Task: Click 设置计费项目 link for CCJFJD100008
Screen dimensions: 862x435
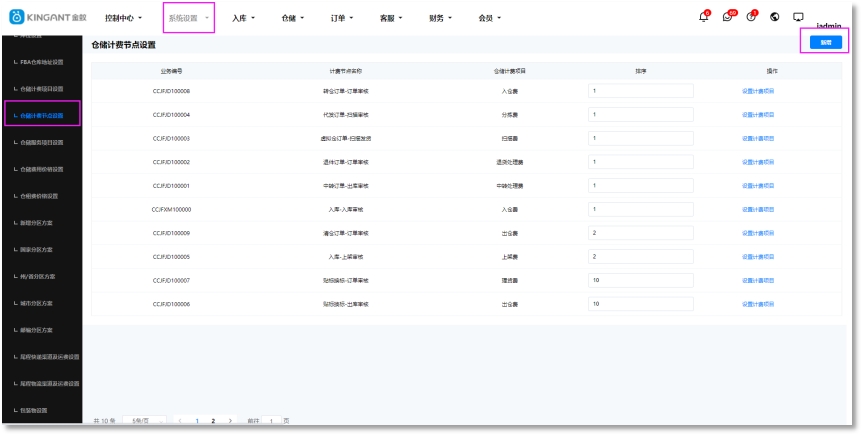Action: (x=757, y=90)
